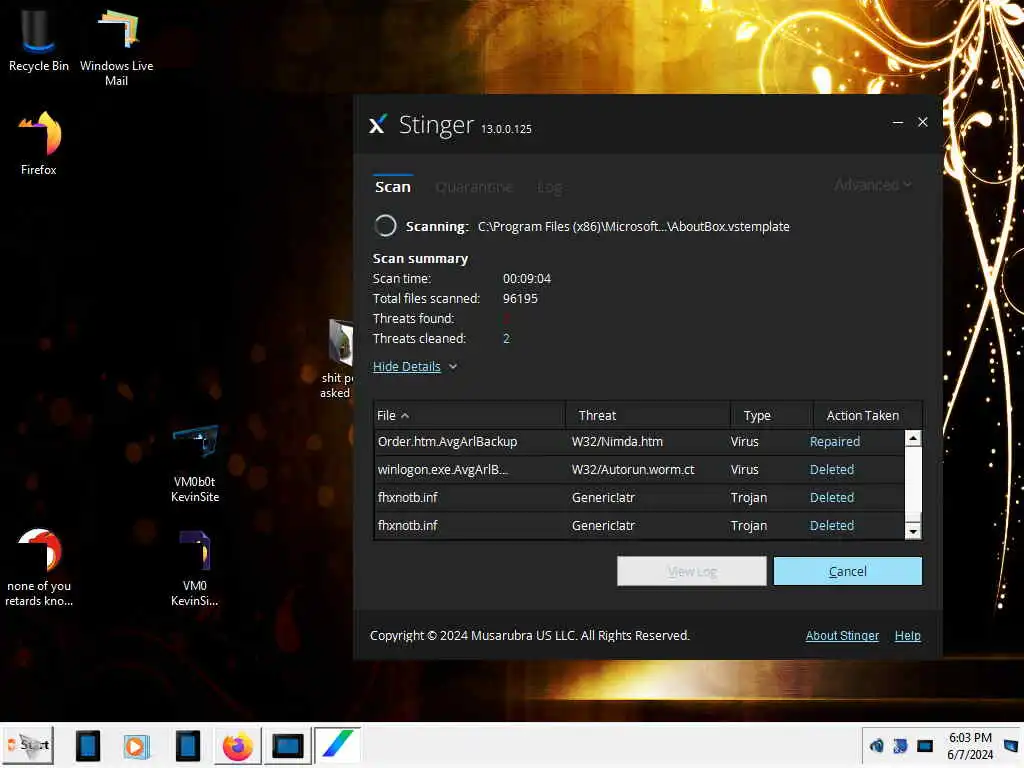The height and width of the screenshot is (768, 1024).
Task: Click the show desktop corner icon
Action: tap(1011, 746)
